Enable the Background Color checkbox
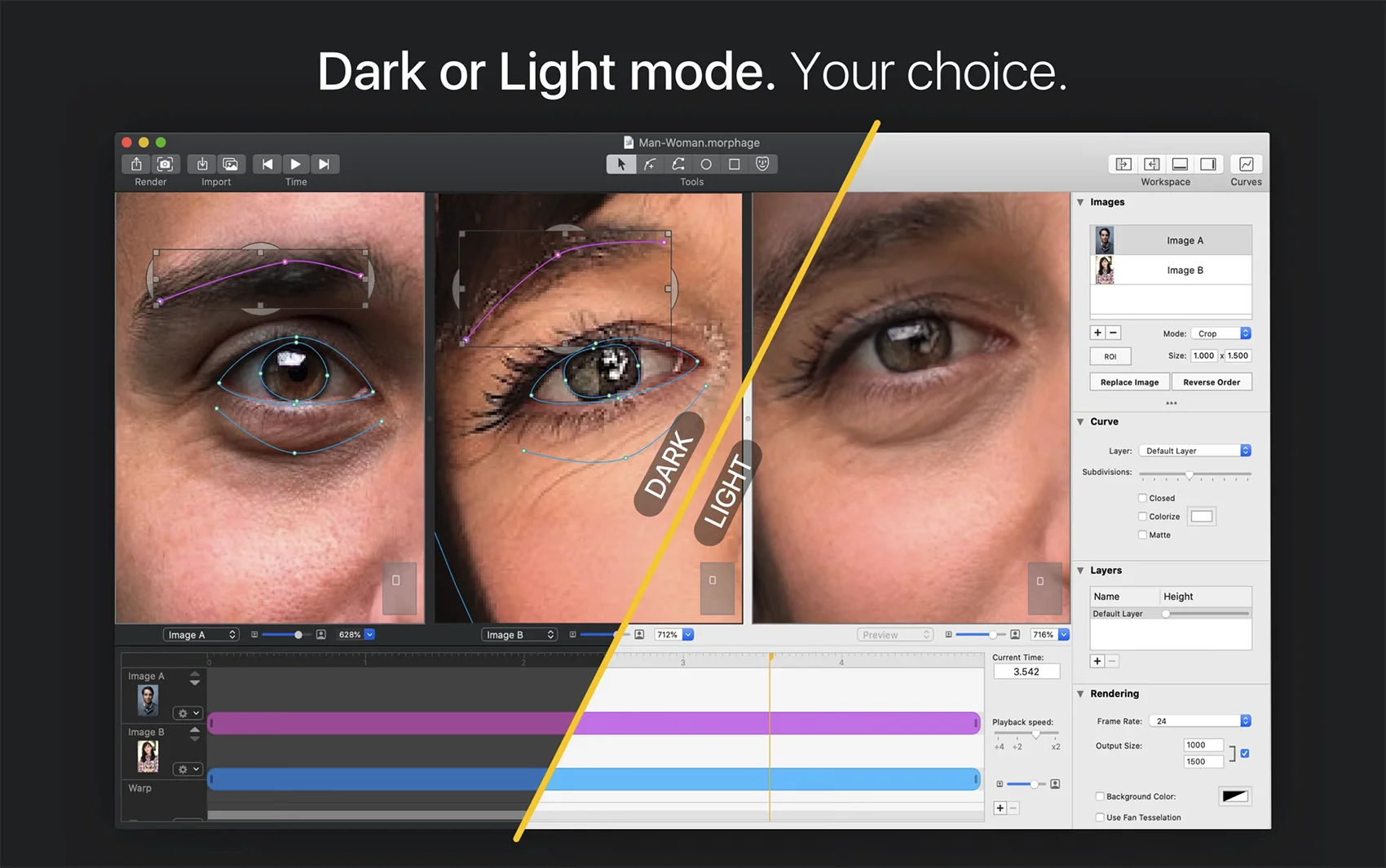Screen dimensions: 1386x868 1100,796
